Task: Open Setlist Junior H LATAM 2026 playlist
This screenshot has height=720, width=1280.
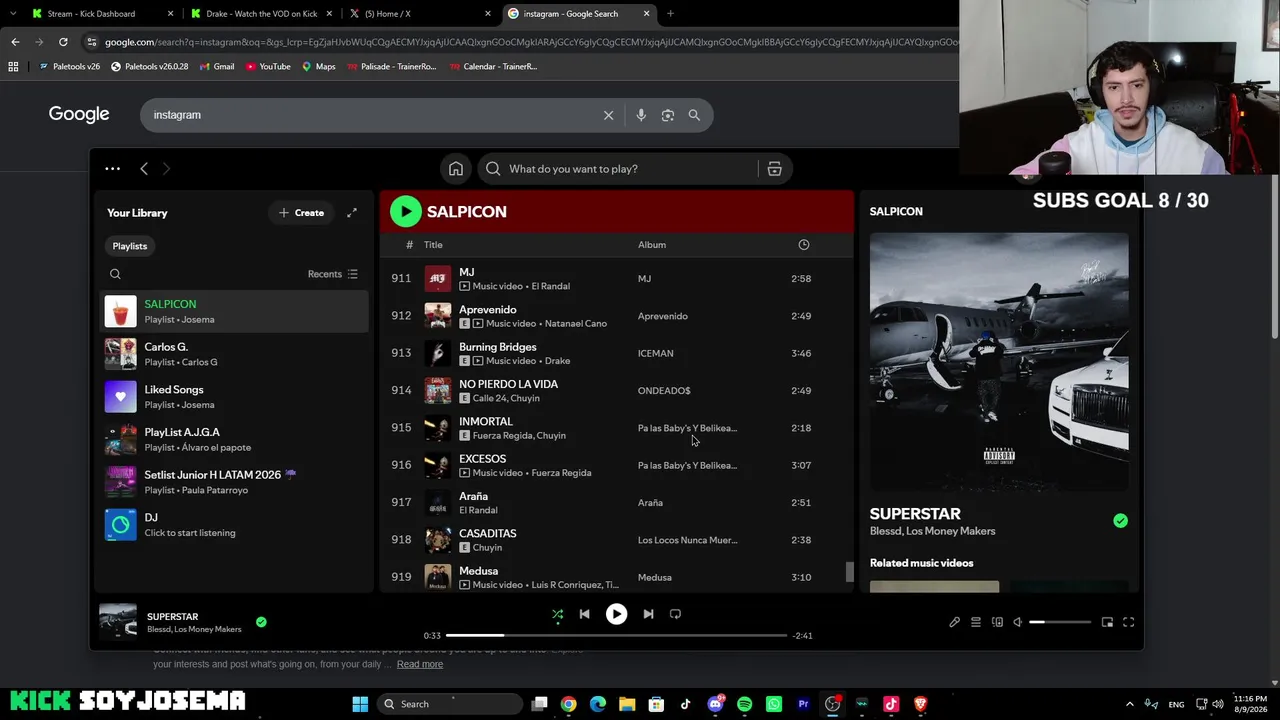Action: pyautogui.click(x=235, y=482)
